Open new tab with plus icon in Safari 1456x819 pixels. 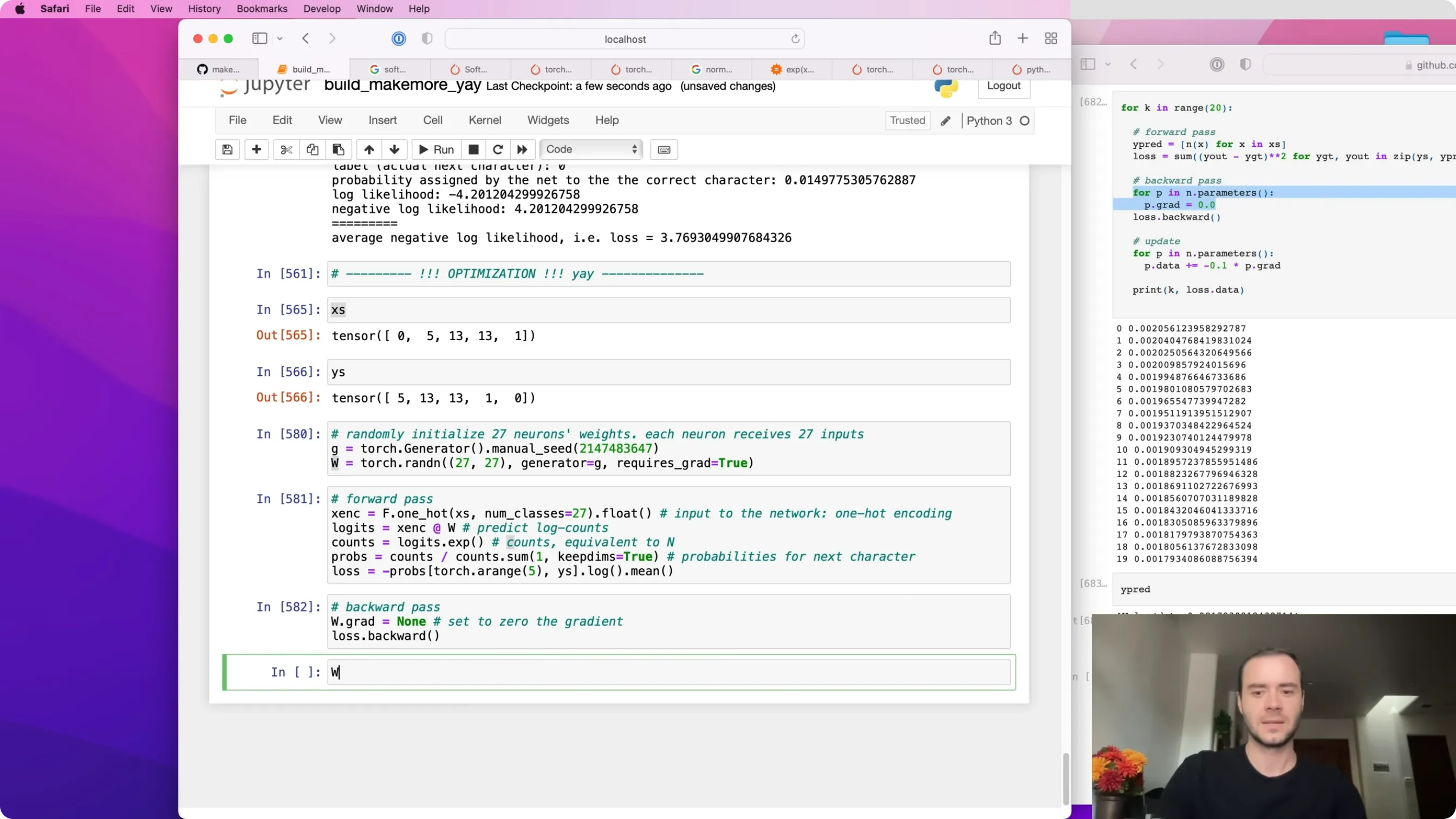(x=1023, y=38)
